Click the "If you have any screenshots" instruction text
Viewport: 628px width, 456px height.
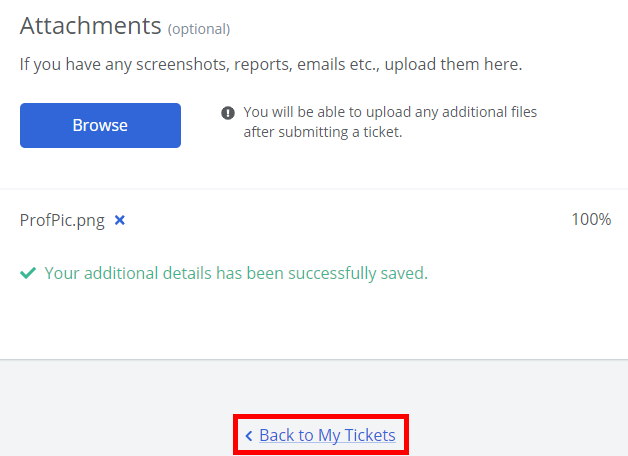[x=271, y=64]
